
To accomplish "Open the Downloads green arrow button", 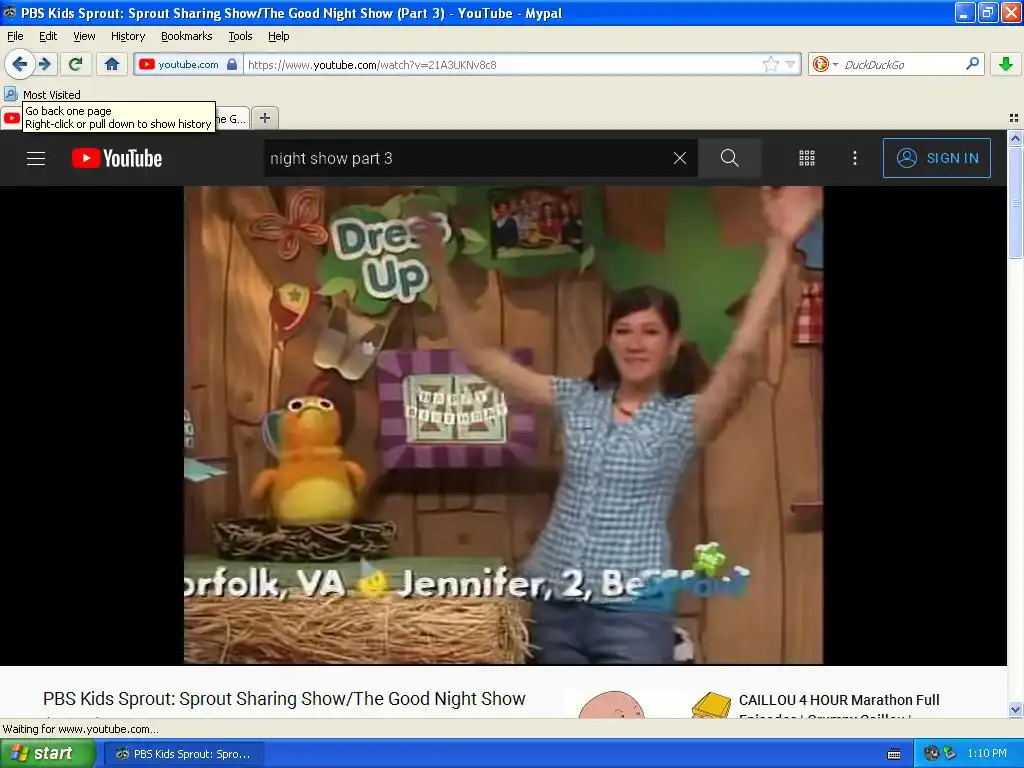I will (1006, 64).
